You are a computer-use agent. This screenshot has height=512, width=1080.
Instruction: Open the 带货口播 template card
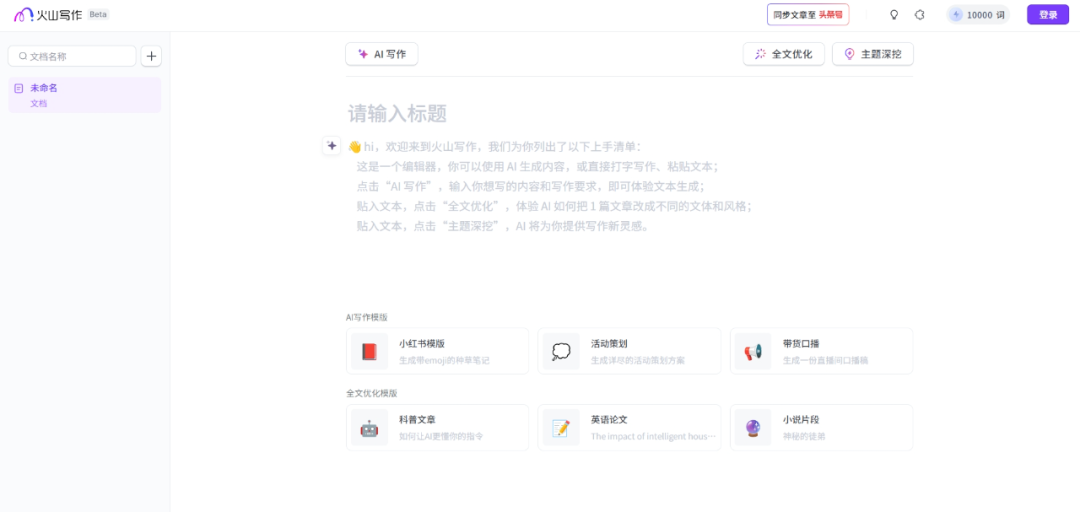coord(821,351)
